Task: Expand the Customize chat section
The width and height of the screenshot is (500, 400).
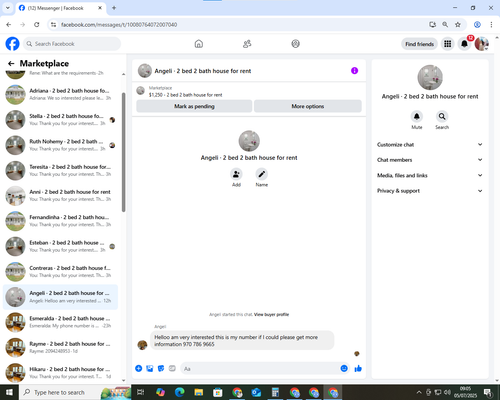Action: pos(430,144)
